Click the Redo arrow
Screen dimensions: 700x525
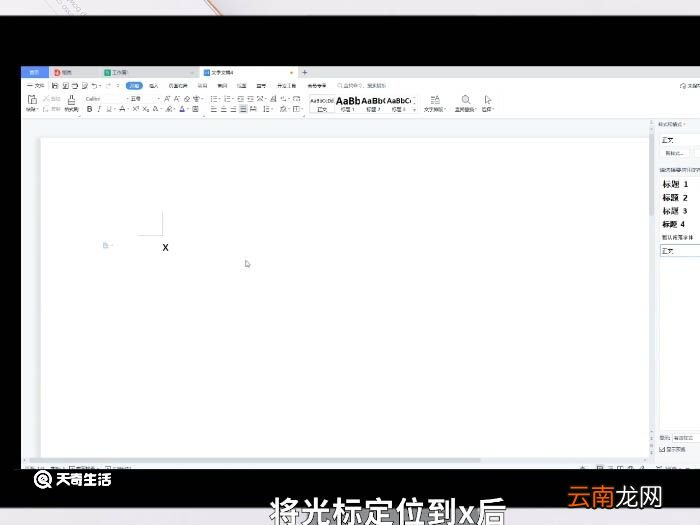[108, 85]
